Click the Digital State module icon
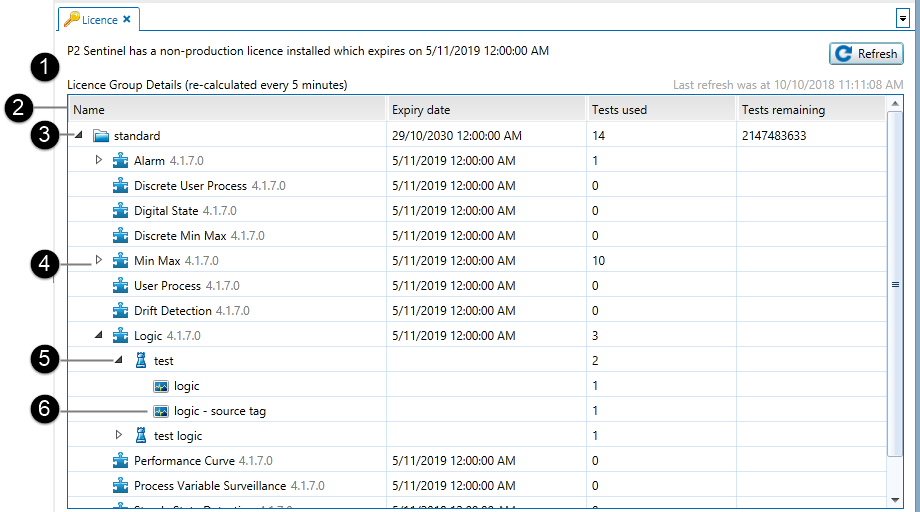 click(121, 211)
